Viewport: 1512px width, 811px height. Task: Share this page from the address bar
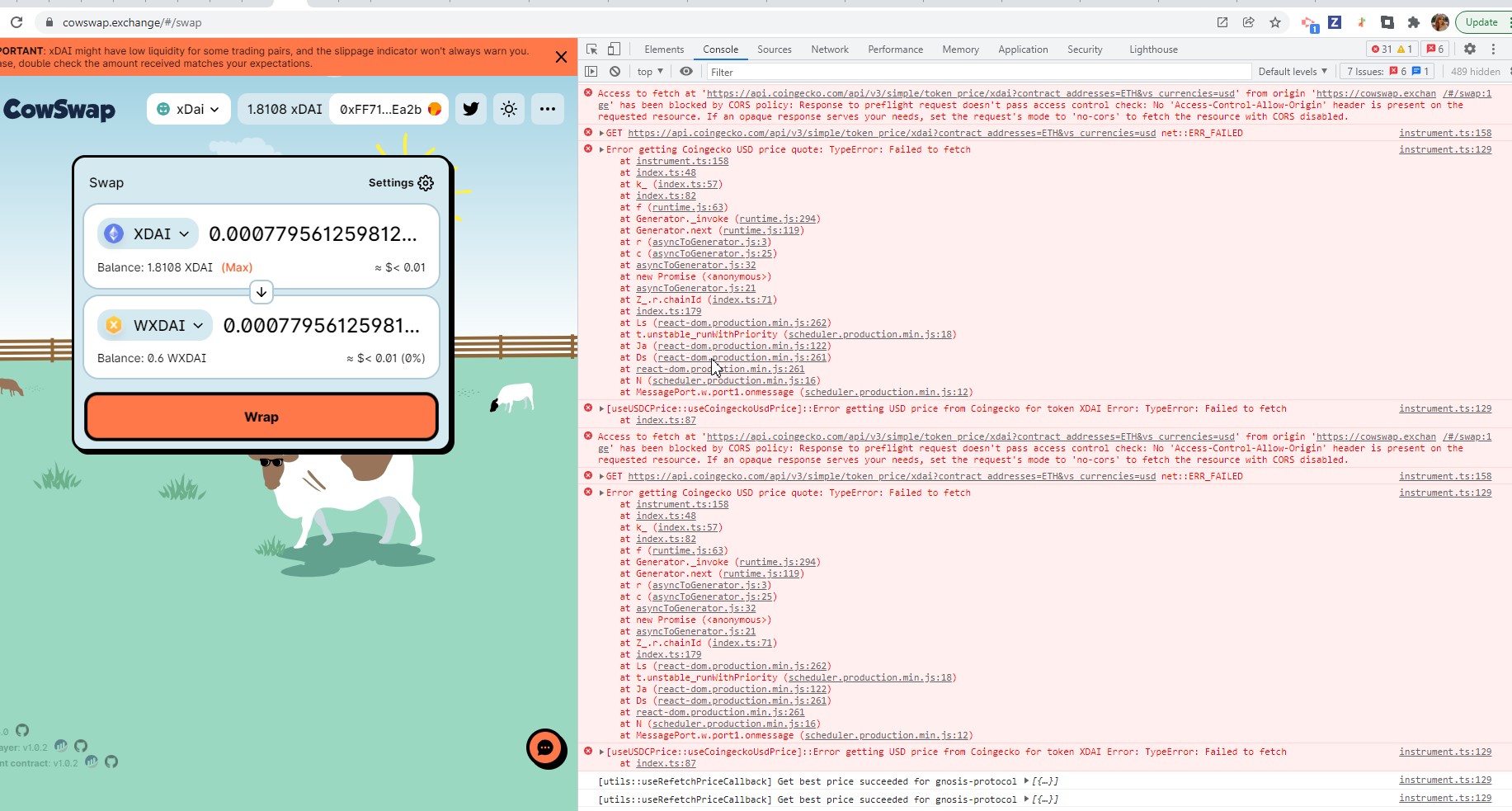click(1249, 22)
